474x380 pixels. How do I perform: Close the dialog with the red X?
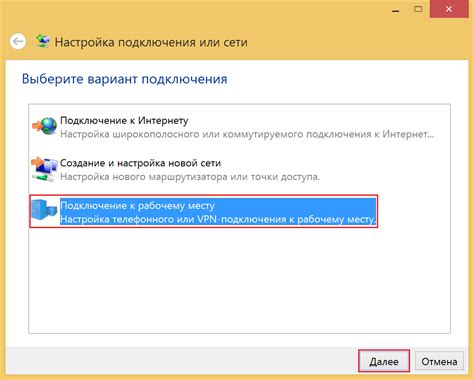[x=449, y=9]
